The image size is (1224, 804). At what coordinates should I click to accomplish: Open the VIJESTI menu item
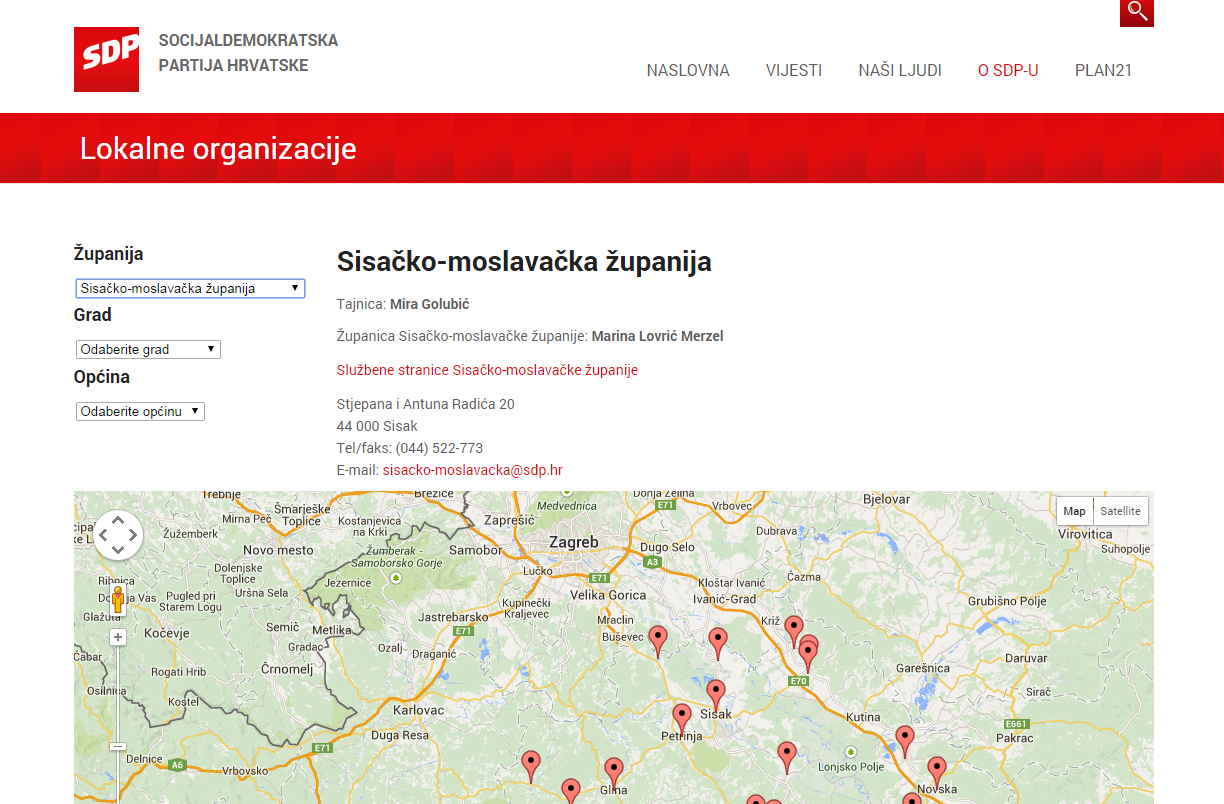pos(794,70)
